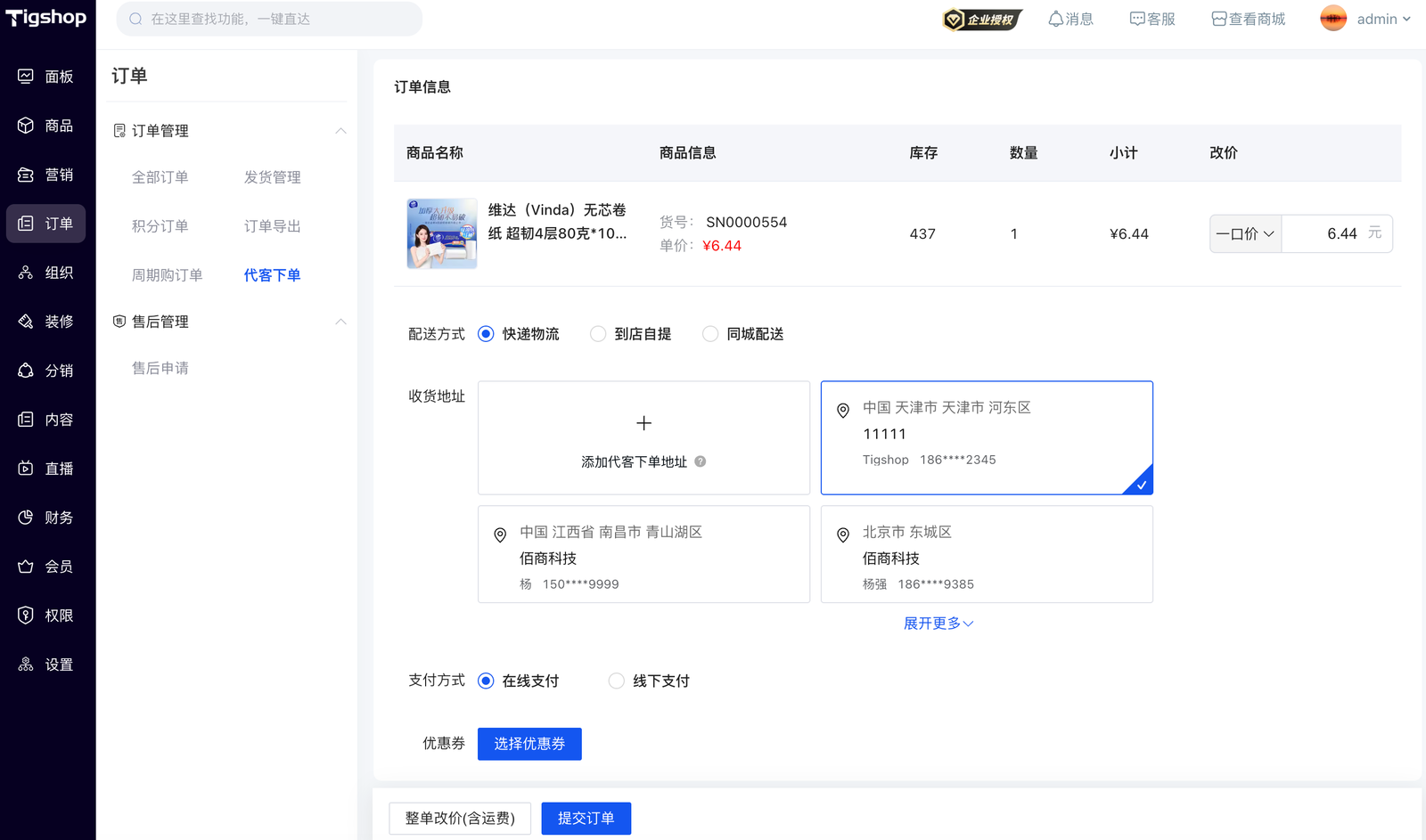Go to 财务 in the sidebar
The image size is (1426, 840).
point(47,518)
